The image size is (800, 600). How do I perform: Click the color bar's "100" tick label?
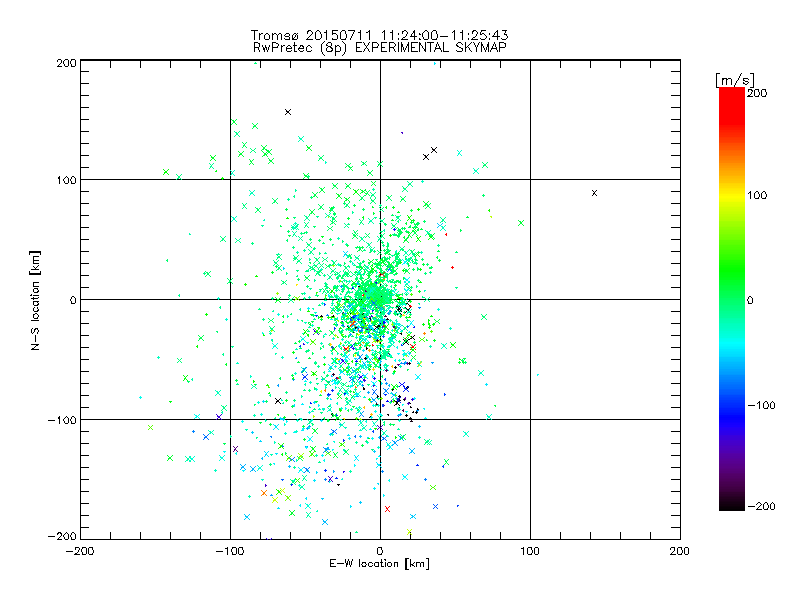(757, 195)
